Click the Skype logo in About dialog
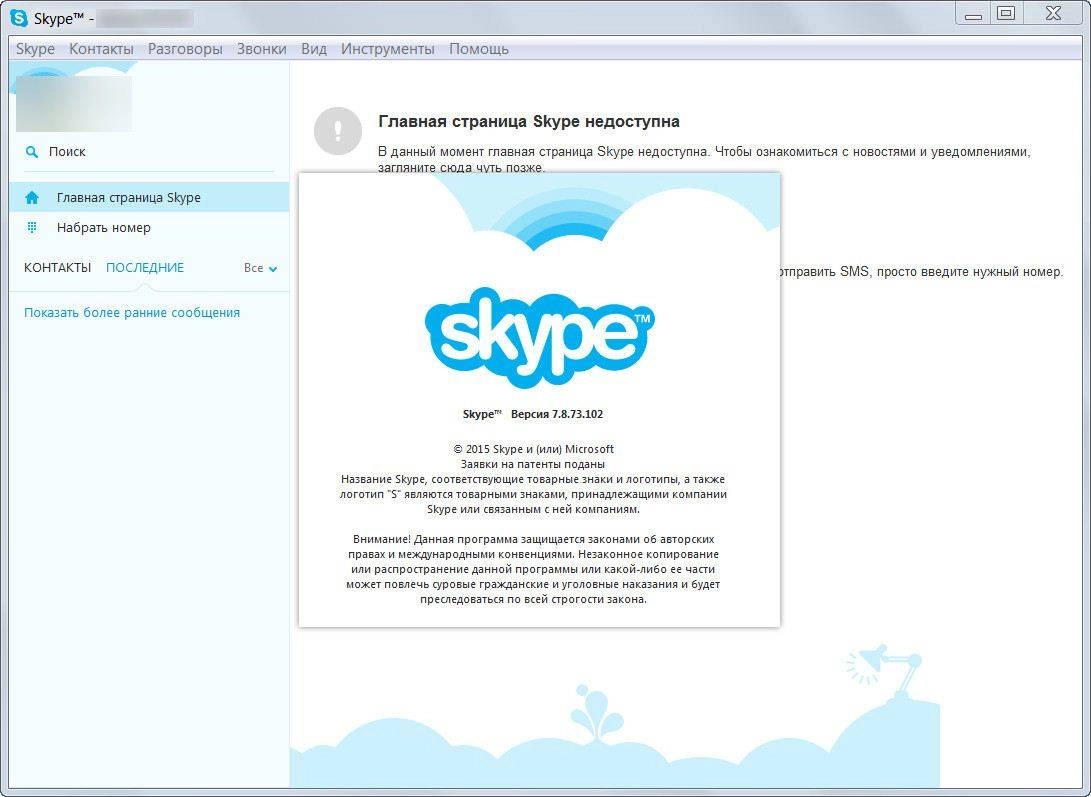The image size is (1091, 797). pos(539,337)
